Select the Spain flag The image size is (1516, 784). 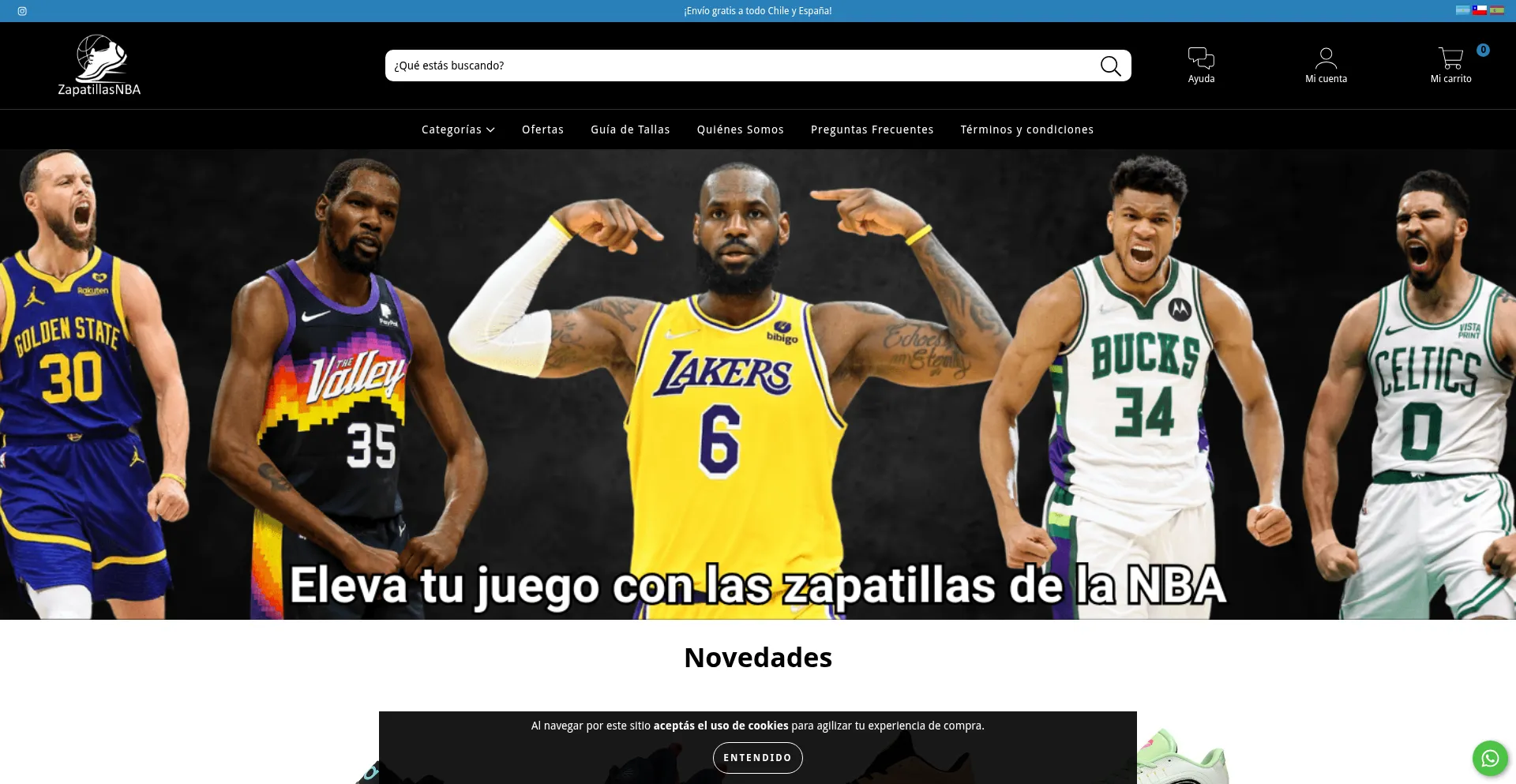[x=1496, y=10]
